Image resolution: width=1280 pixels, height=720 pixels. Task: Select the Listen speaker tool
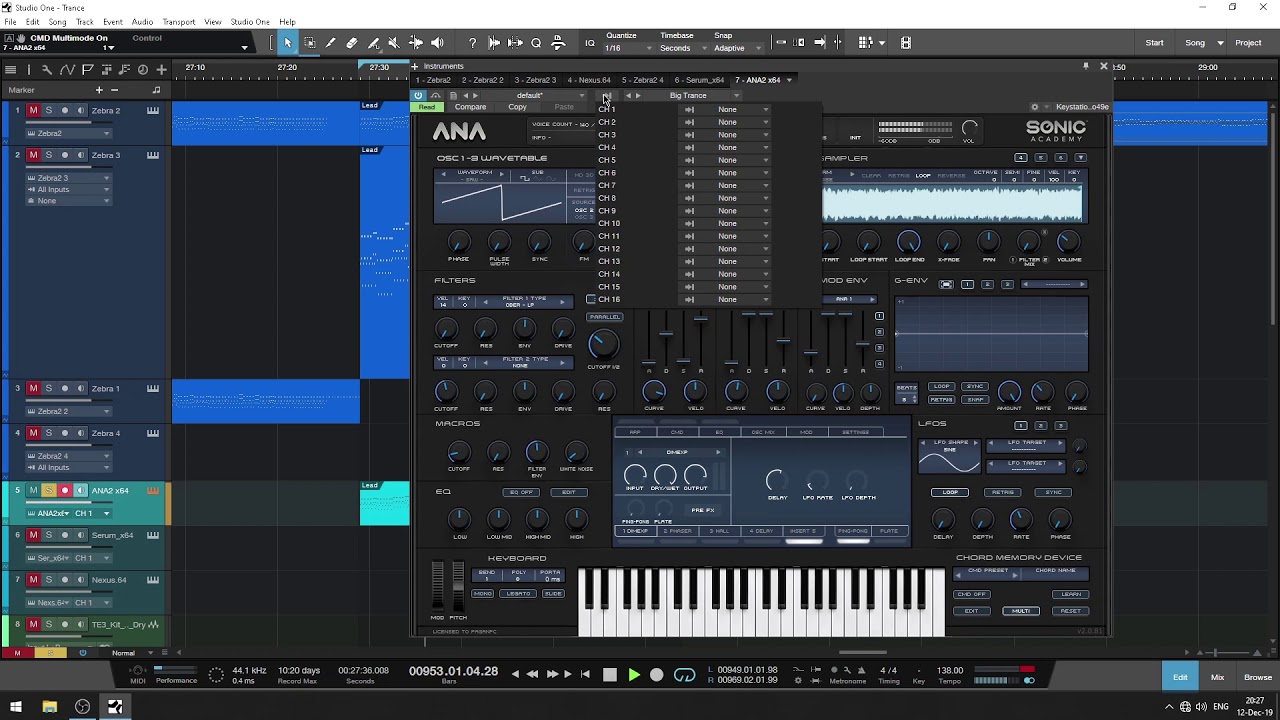[x=437, y=43]
